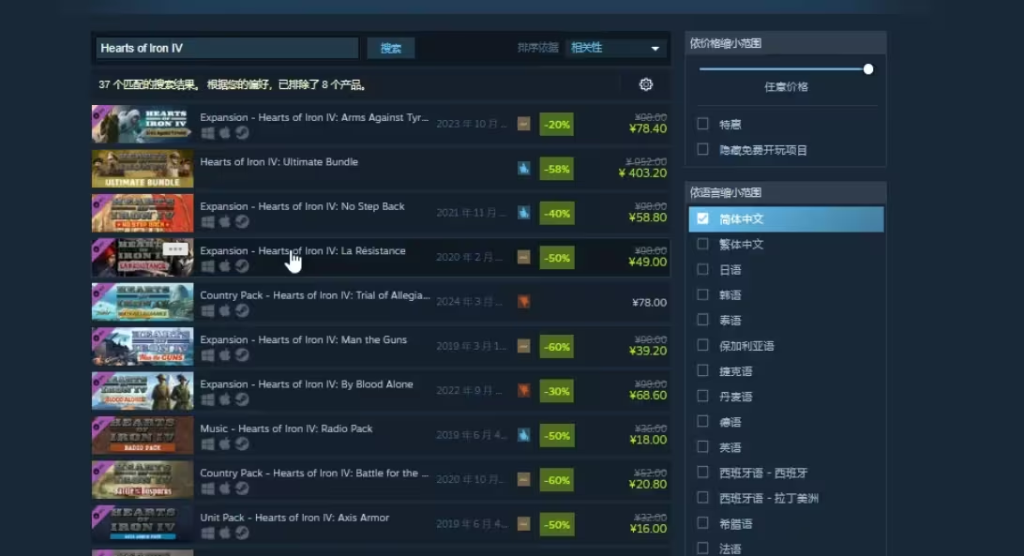This screenshot has height=556, width=1024.
Task: Uncheck the 简体中文 language filter
Action: pyautogui.click(x=703, y=219)
